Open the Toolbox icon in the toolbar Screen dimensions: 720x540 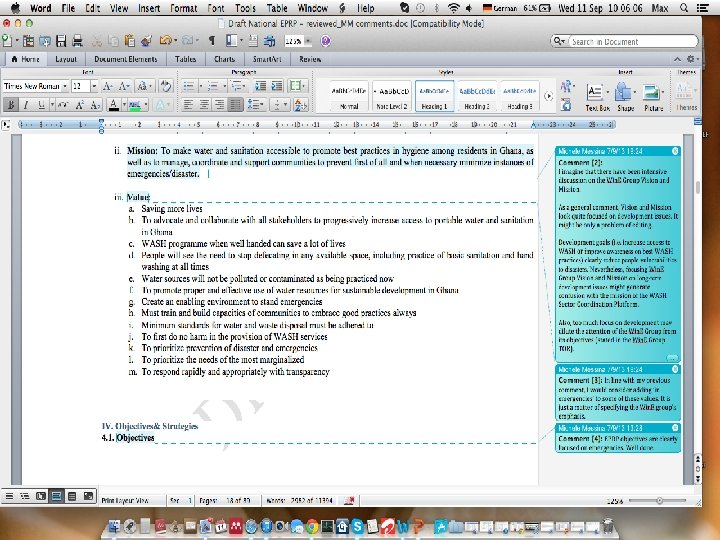click(269, 41)
